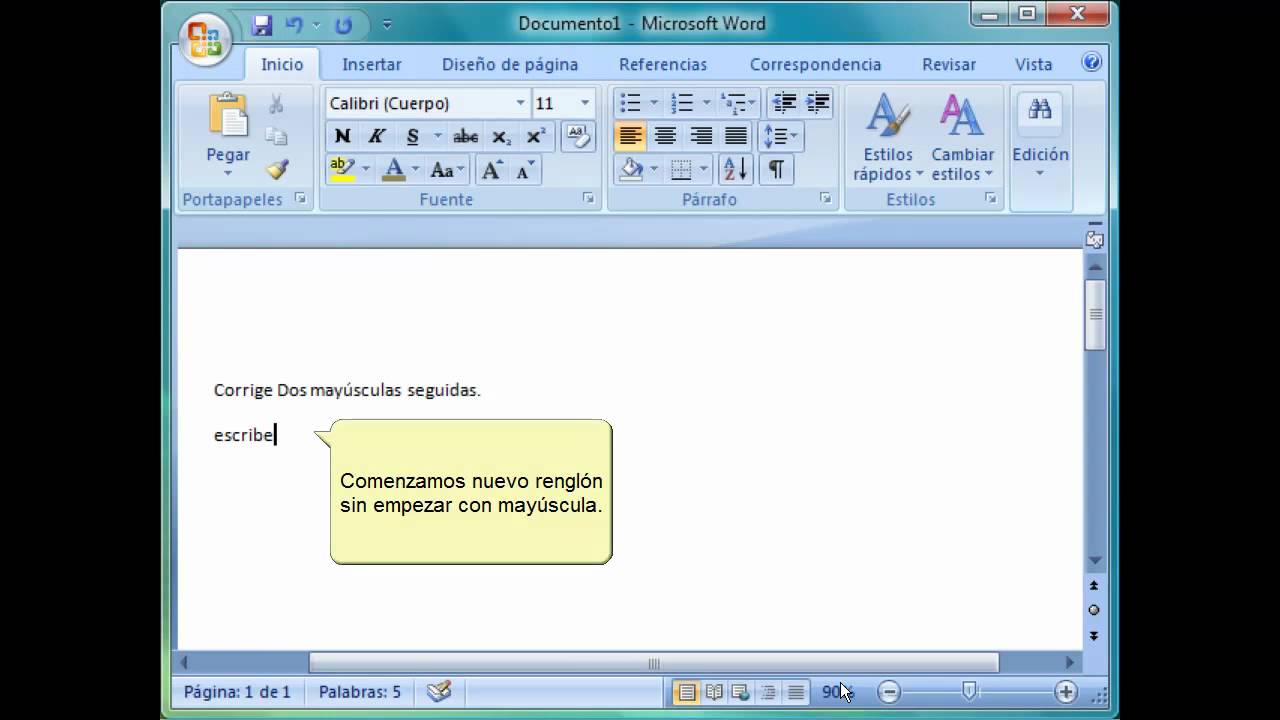Clear formatting with eraser icon
Screen dimensions: 1280x720
(x=578, y=136)
